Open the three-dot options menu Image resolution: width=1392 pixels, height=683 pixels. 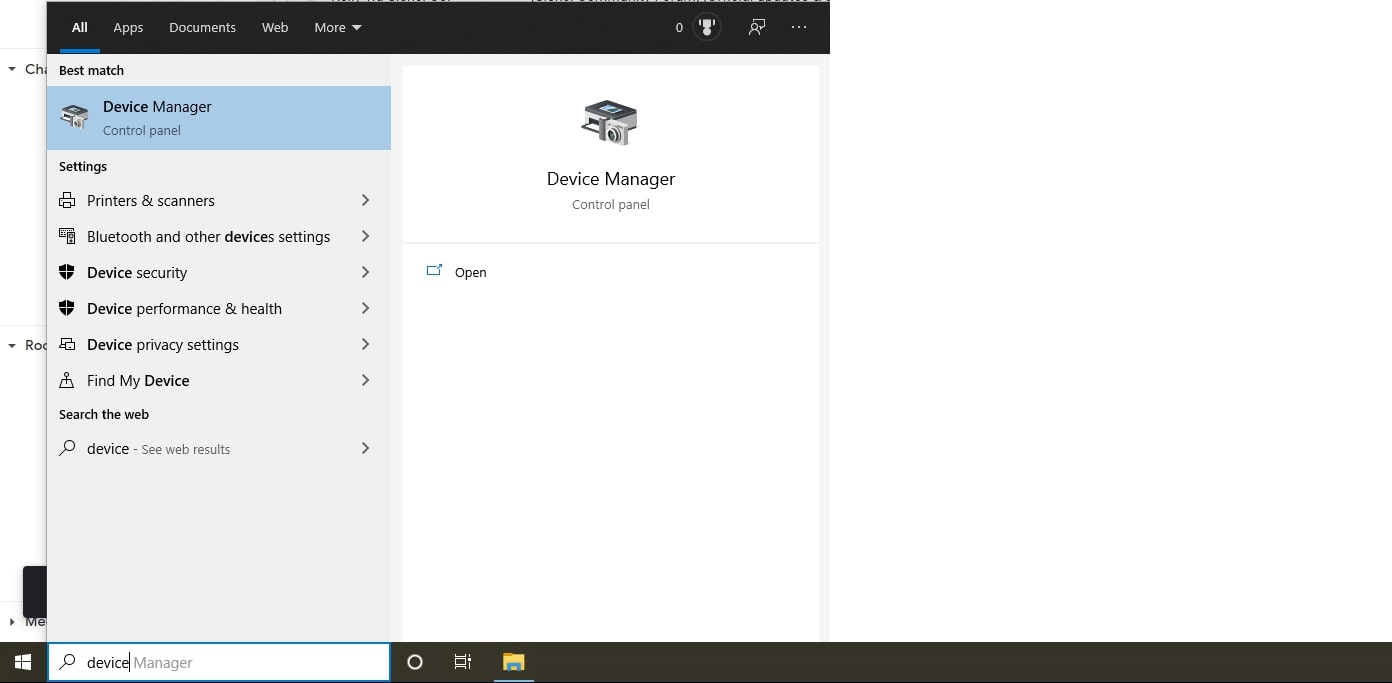pyautogui.click(x=799, y=27)
